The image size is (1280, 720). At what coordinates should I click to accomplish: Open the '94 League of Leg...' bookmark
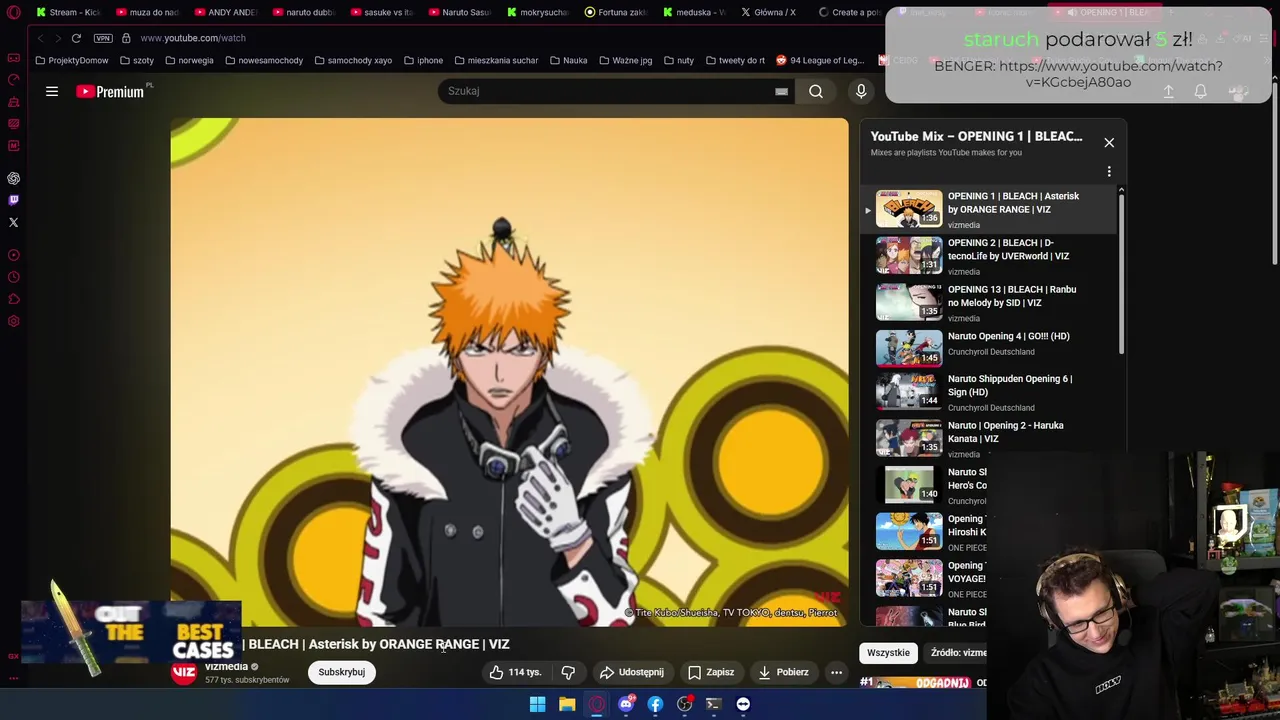(x=820, y=60)
